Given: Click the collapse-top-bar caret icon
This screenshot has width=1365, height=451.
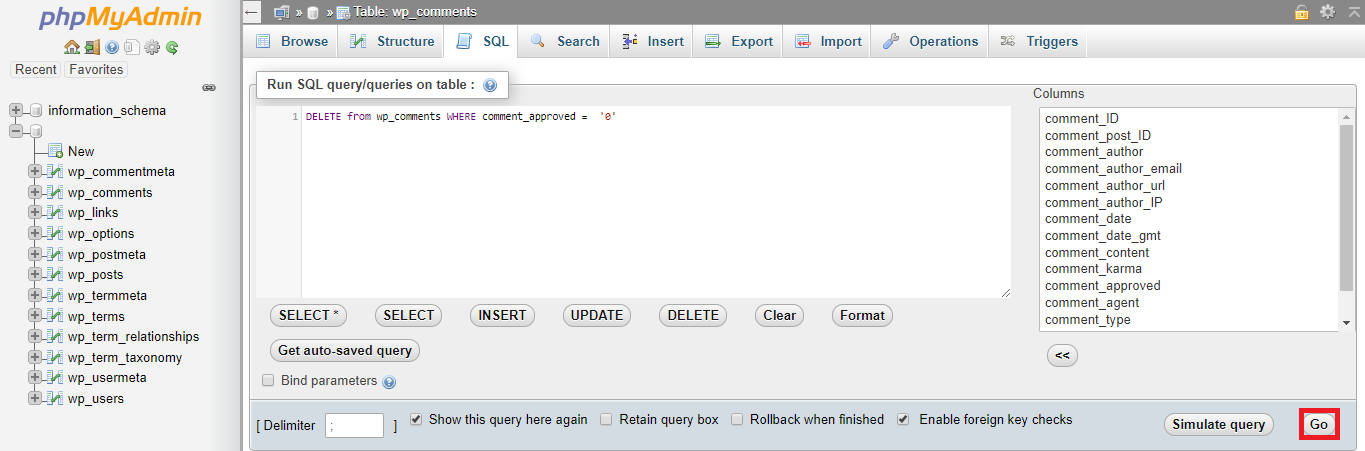Looking at the screenshot, I should point(1354,12).
